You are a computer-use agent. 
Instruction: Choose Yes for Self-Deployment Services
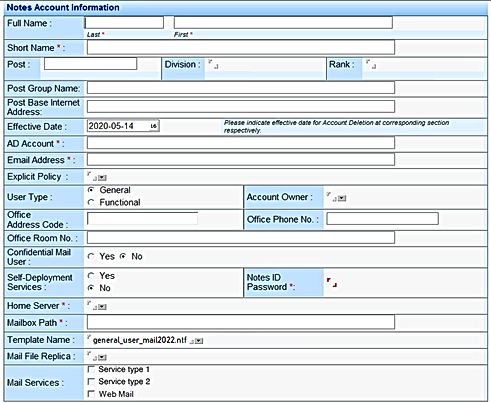point(91,276)
